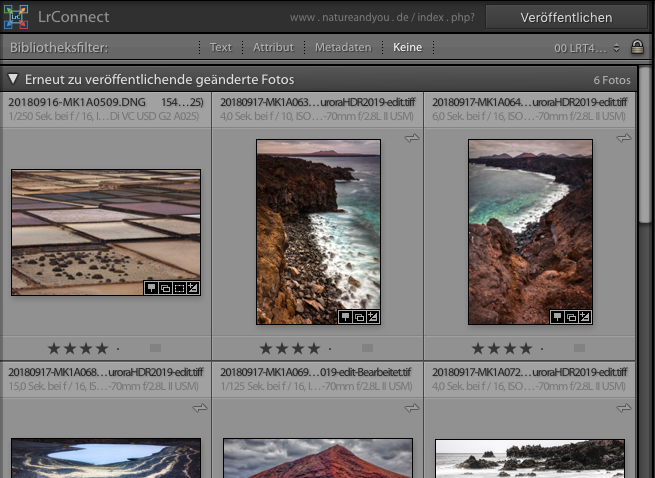This screenshot has width=655, height=478.
Task: Select the Keine library filter tab
Action: (407, 47)
